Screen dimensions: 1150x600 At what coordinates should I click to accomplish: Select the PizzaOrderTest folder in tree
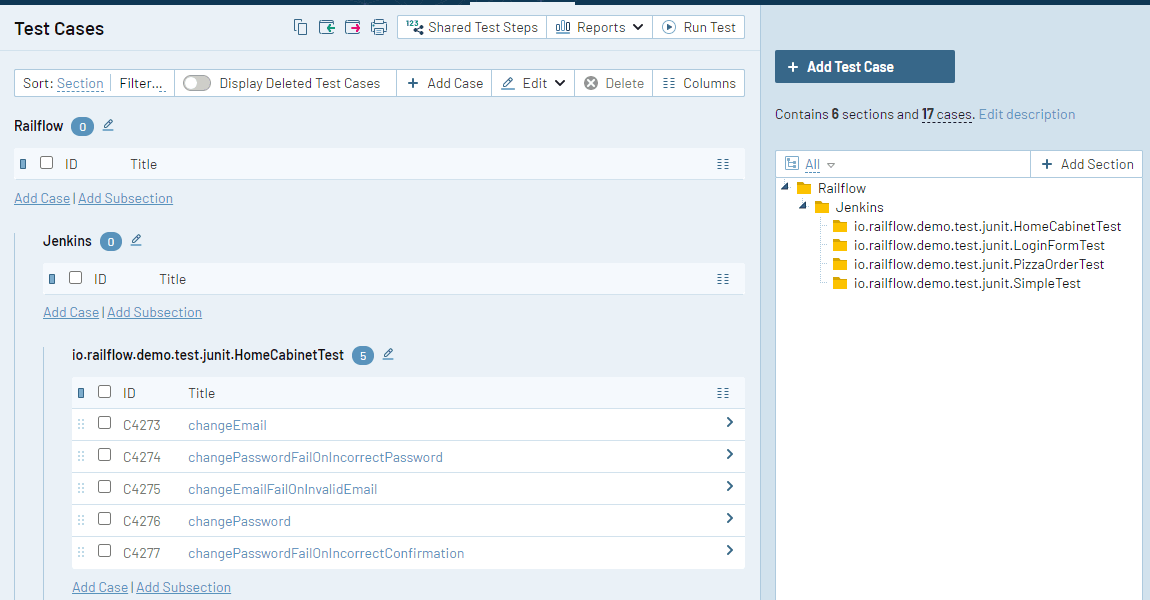point(978,265)
